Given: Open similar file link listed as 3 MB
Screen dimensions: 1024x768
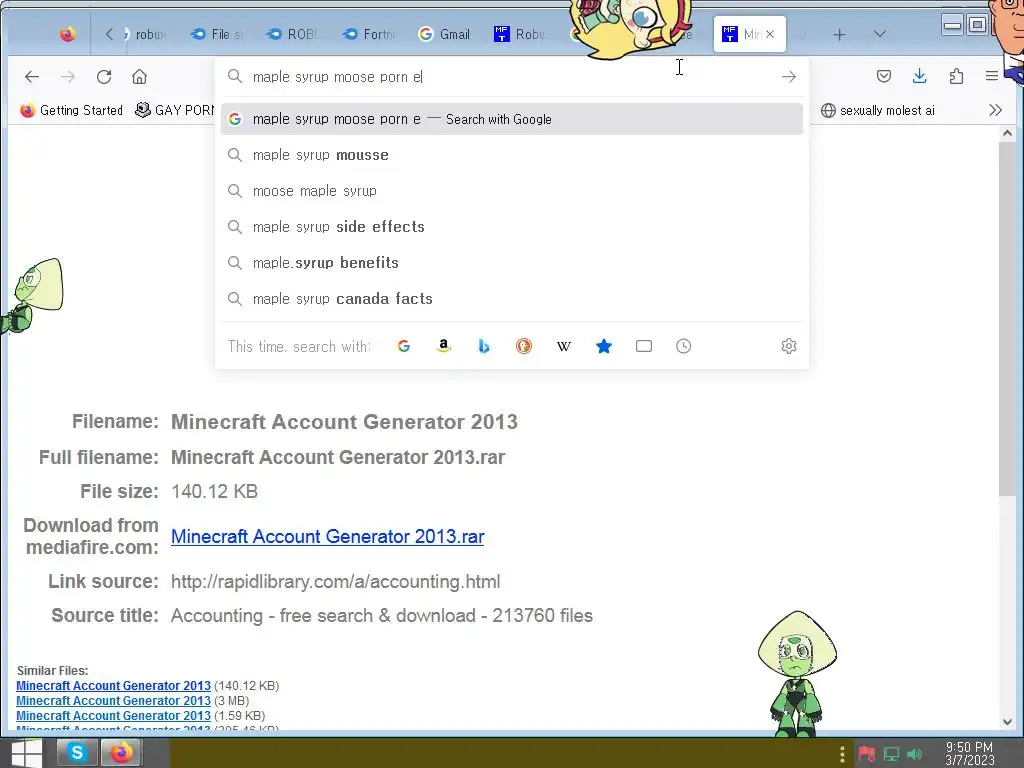Looking at the screenshot, I should click(x=114, y=701).
